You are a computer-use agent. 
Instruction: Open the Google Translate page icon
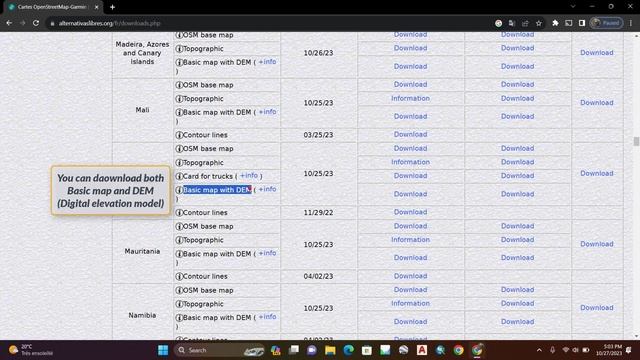click(x=511, y=23)
